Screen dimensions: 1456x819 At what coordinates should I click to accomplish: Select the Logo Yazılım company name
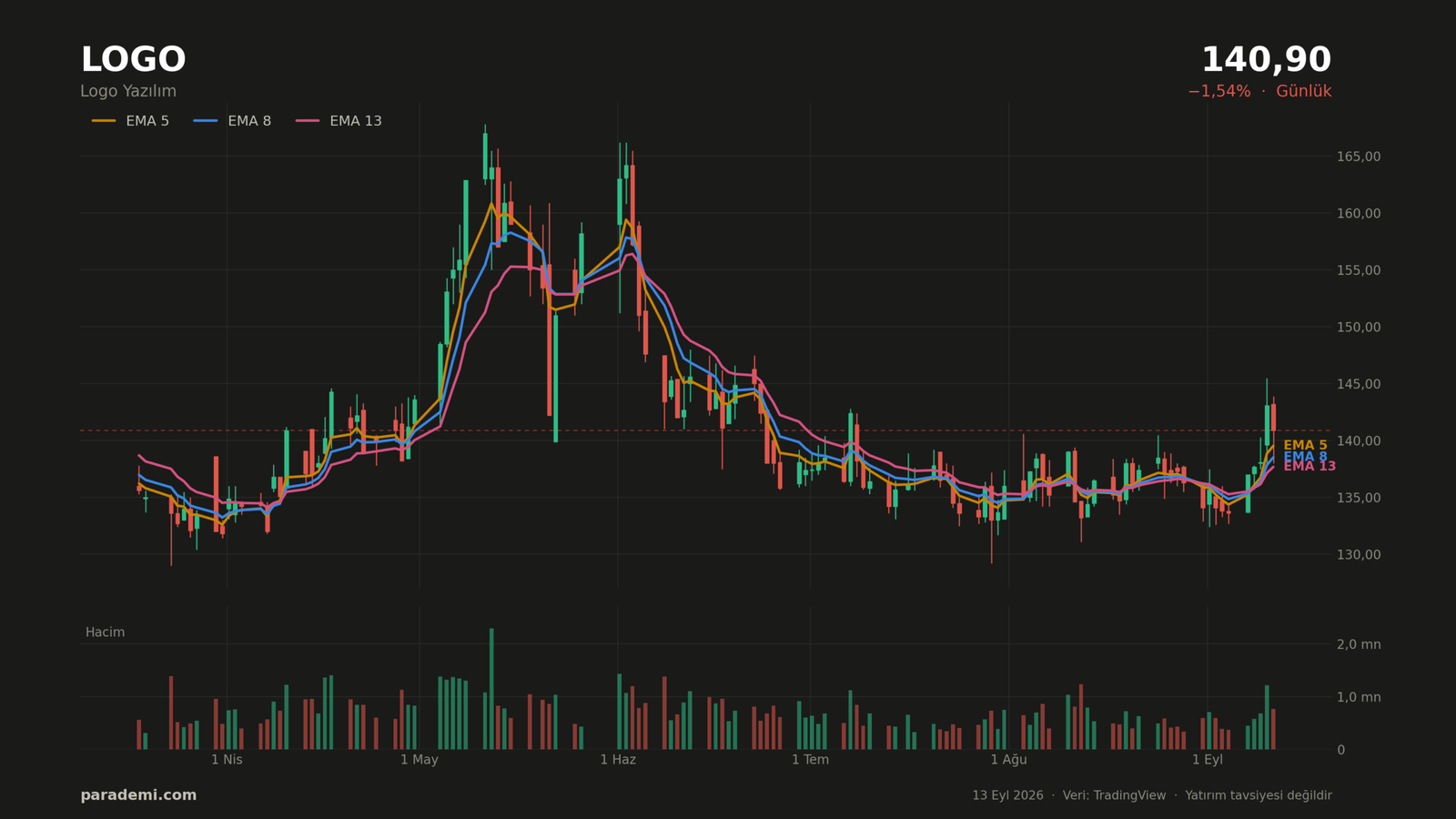pyautogui.click(x=128, y=92)
